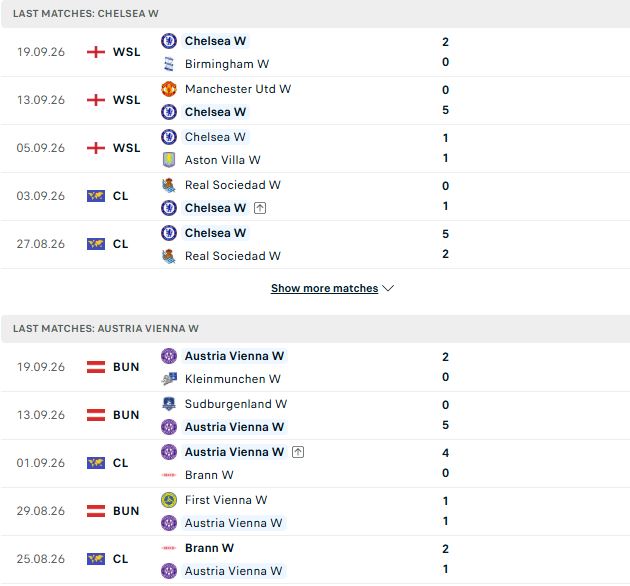Click the Aston Villa W club crest
630x586 pixels.
pos(169,160)
